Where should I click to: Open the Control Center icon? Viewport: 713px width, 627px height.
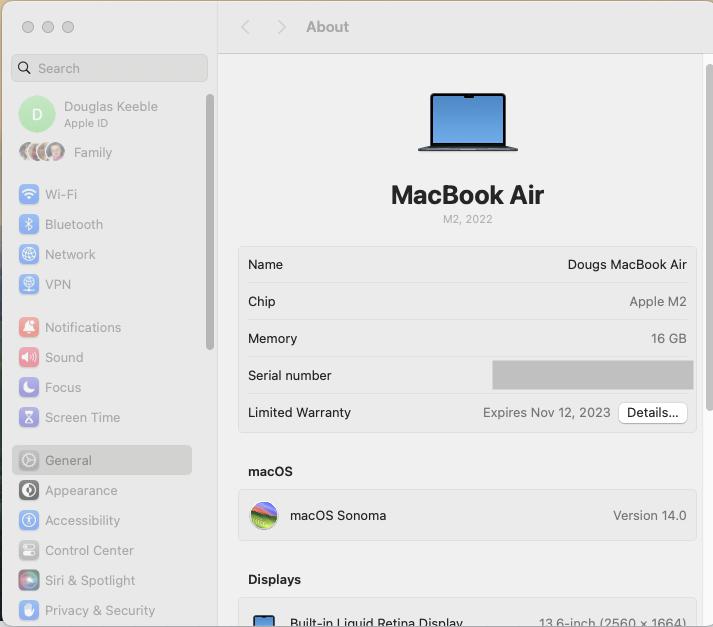point(29,550)
